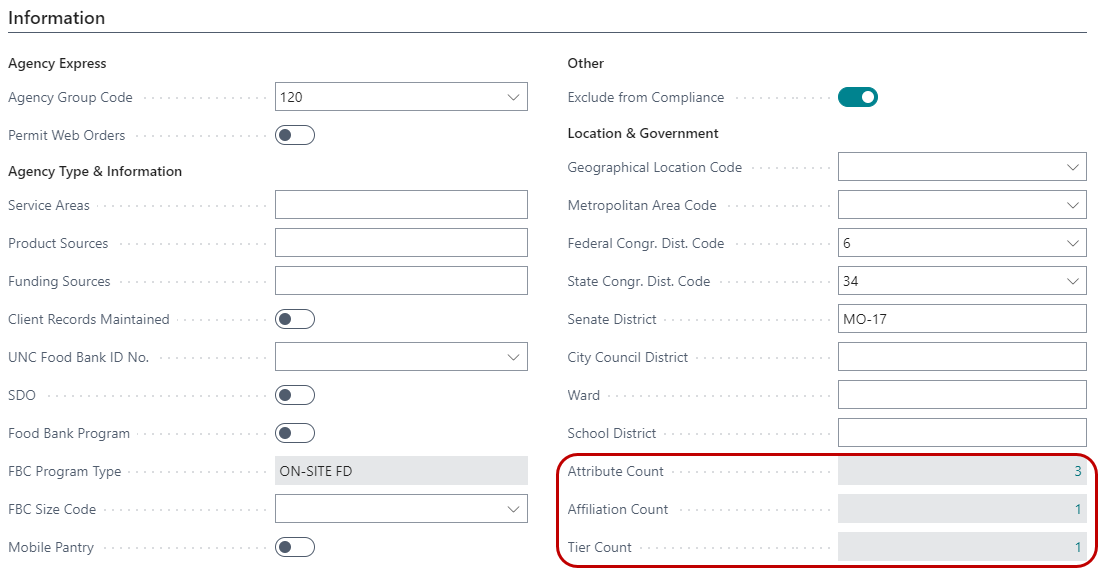
Task: Switch on the Mobile Pantry toggle
Action: (x=295, y=547)
